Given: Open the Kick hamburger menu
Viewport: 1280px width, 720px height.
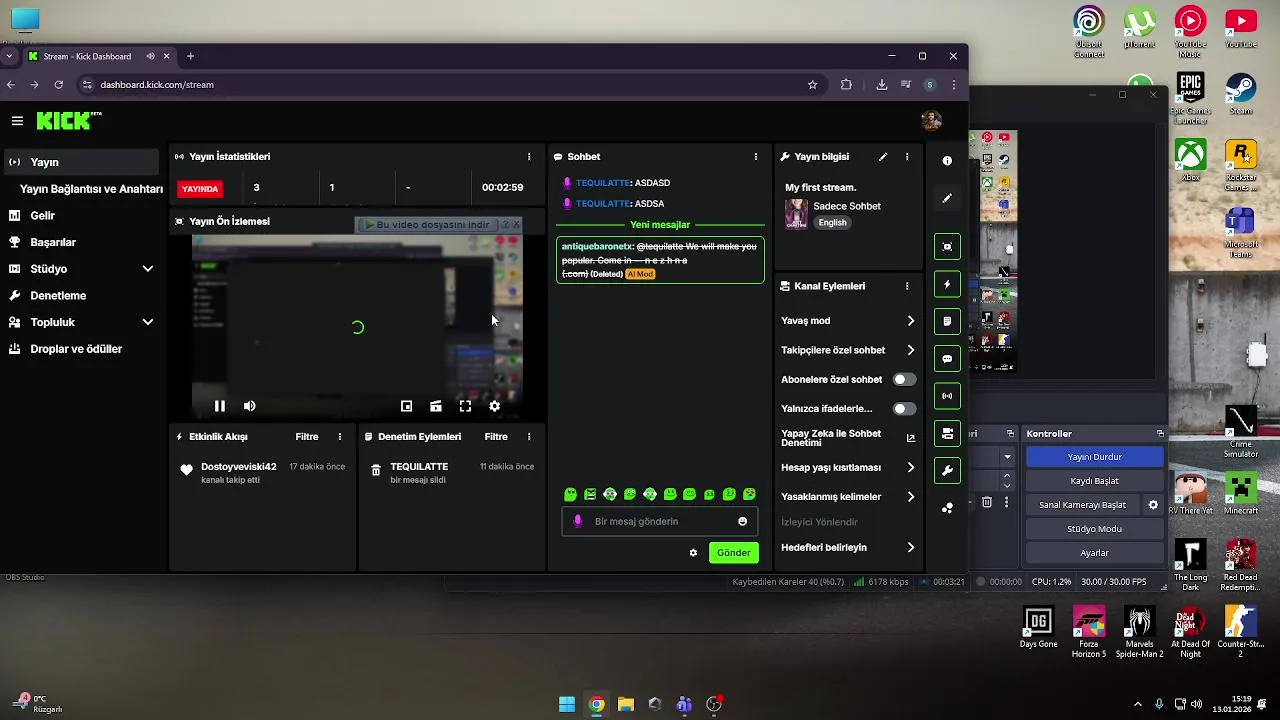Looking at the screenshot, I should [17, 121].
